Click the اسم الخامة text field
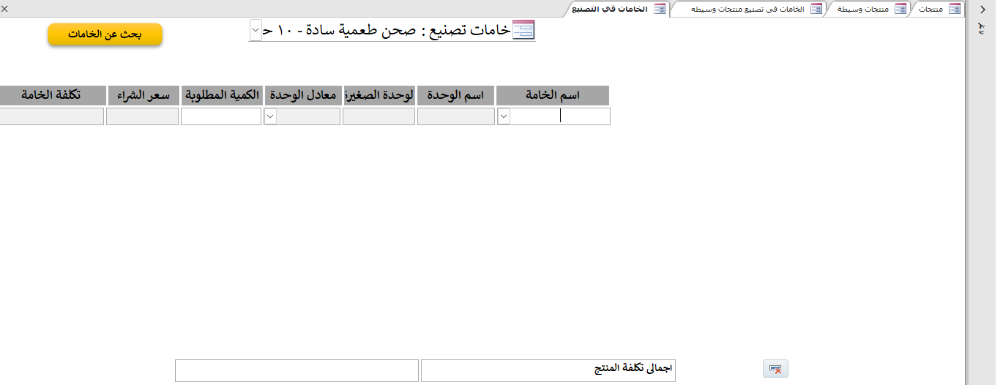Viewport: 1000px width, 385px height. point(560,117)
